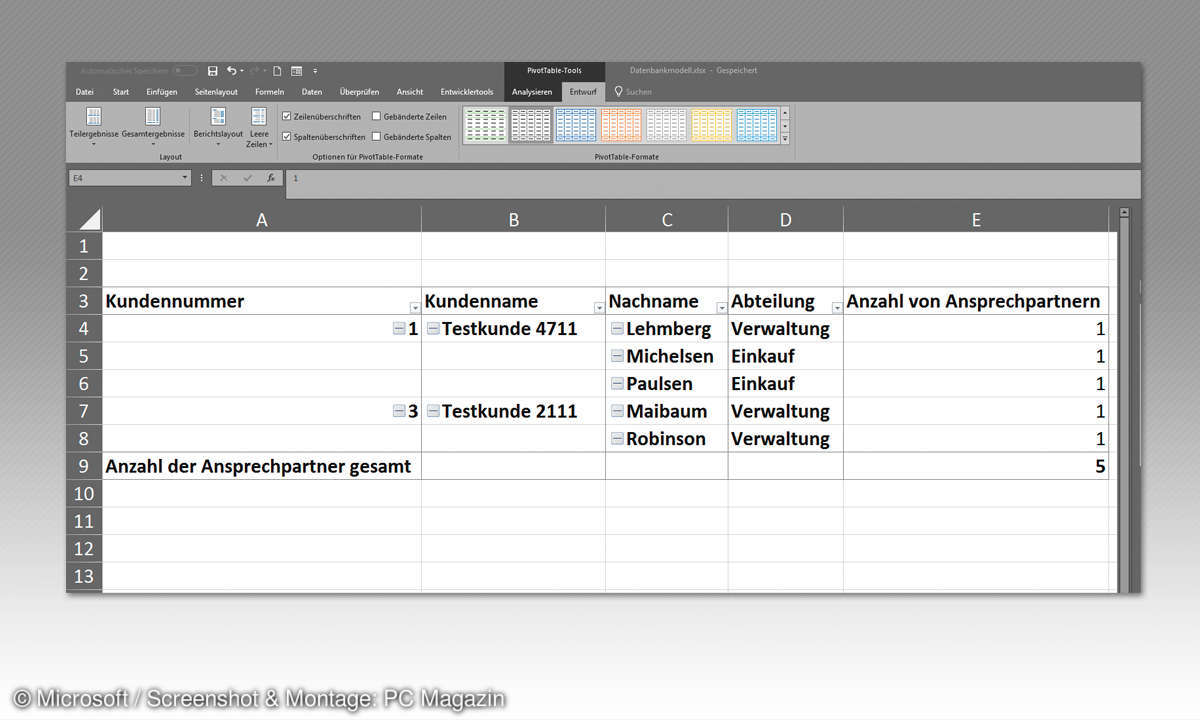Apply the orange PivotTable style
Image resolution: width=1200 pixels, height=720 pixels.
pyautogui.click(x=621, y=125)
